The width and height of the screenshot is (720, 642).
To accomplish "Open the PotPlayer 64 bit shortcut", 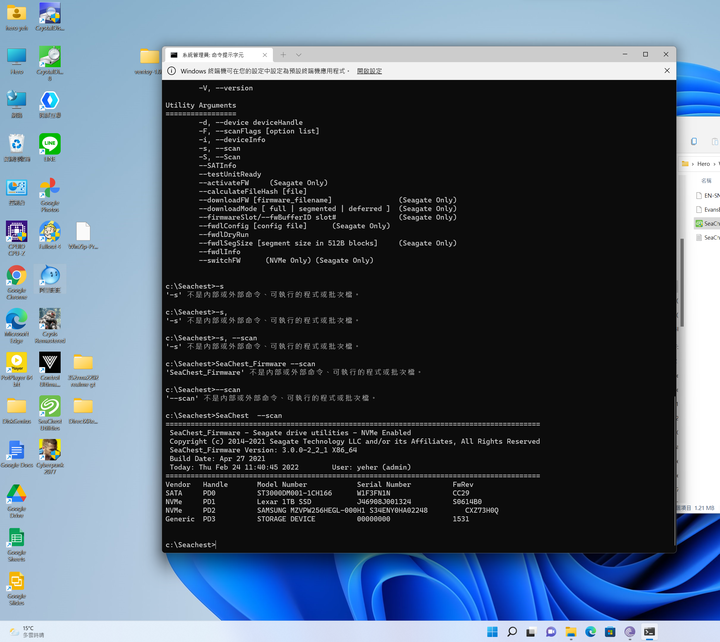I will pyautogui.click(x=17, y=369).
